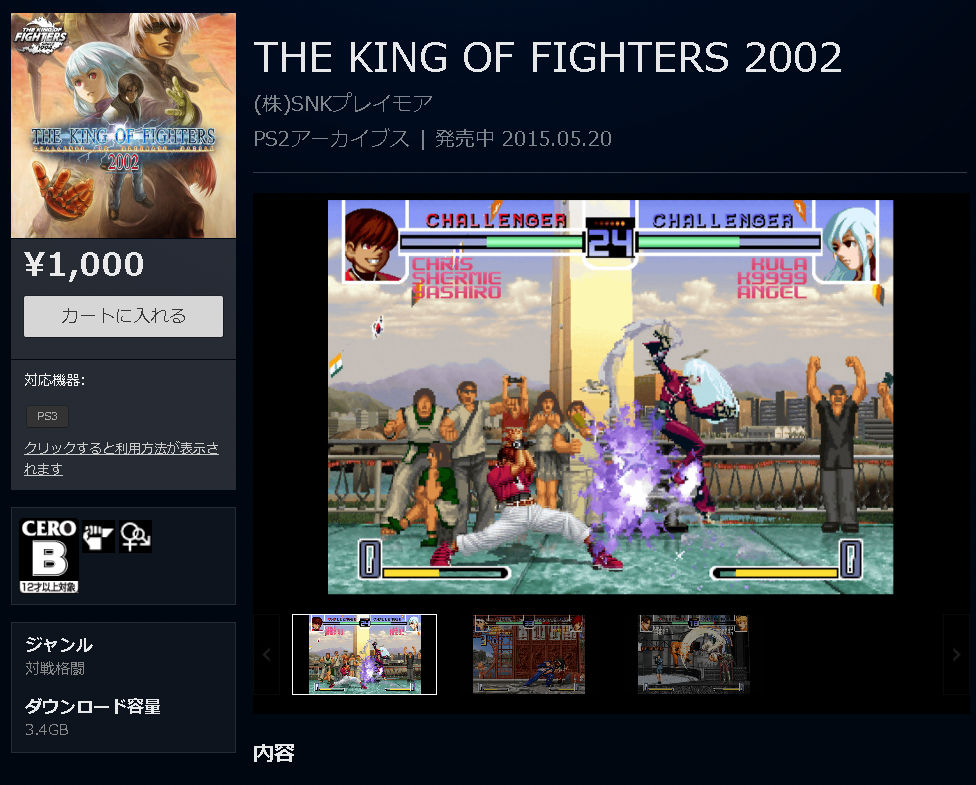Viewport: 976px width, 785px height.
Task: Click the game cover art image
Action: click(123, 126)
